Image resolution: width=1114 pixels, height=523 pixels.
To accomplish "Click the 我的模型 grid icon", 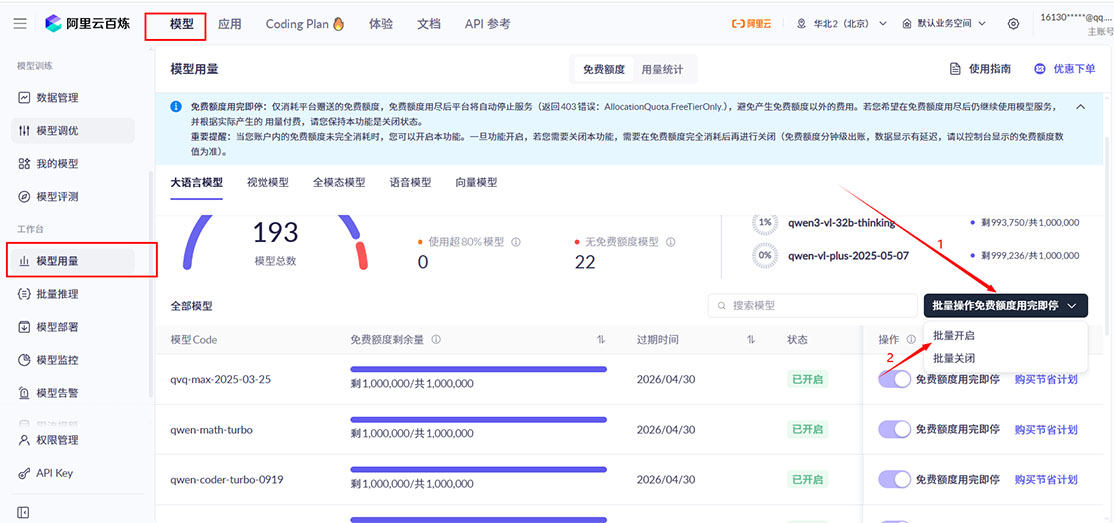I will pos(24,163).
